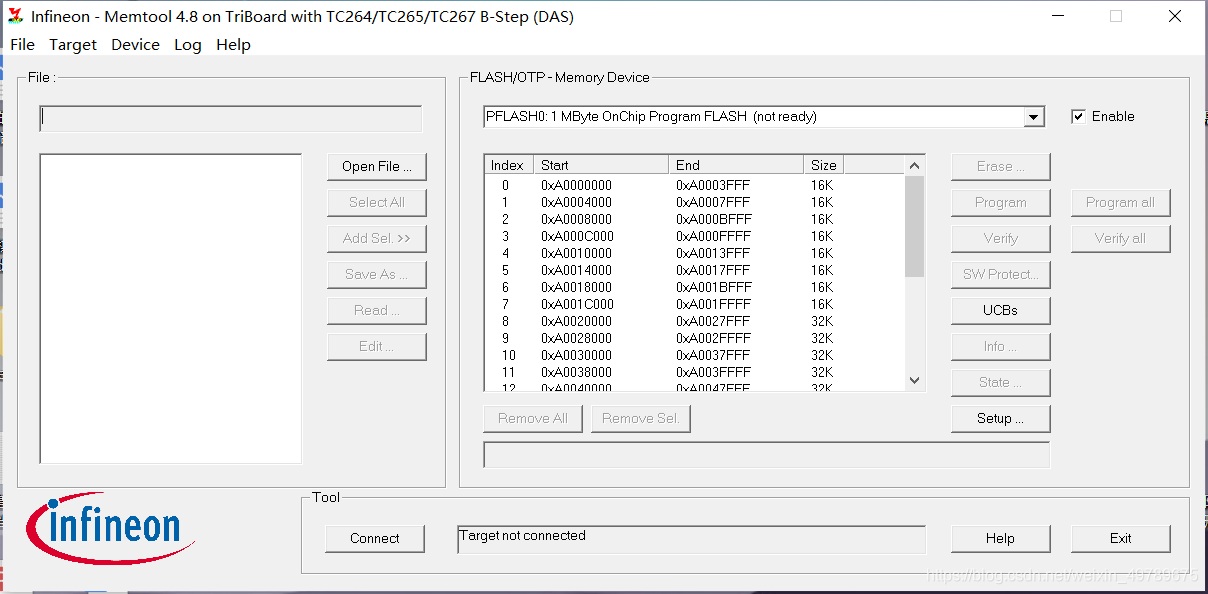1208x594 pixels.
Task: Click the Memtool application icon in title bar
Action: coord(15,16)
